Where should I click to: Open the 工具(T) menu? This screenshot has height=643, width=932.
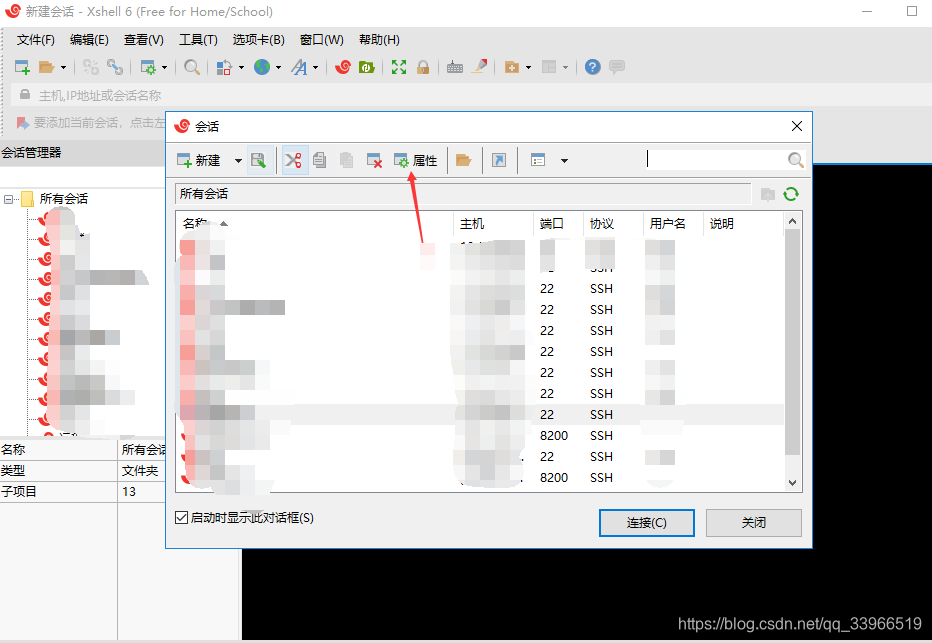pyautogui.click(x=199, y=40)
